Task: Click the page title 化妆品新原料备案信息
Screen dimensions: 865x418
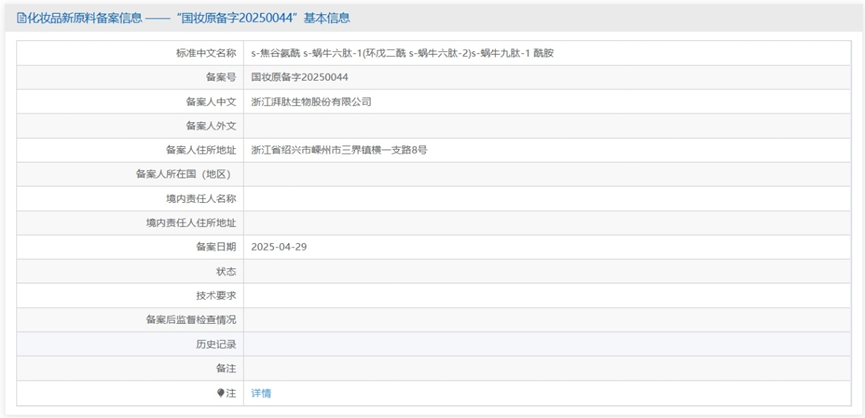Action: (85, 18)
